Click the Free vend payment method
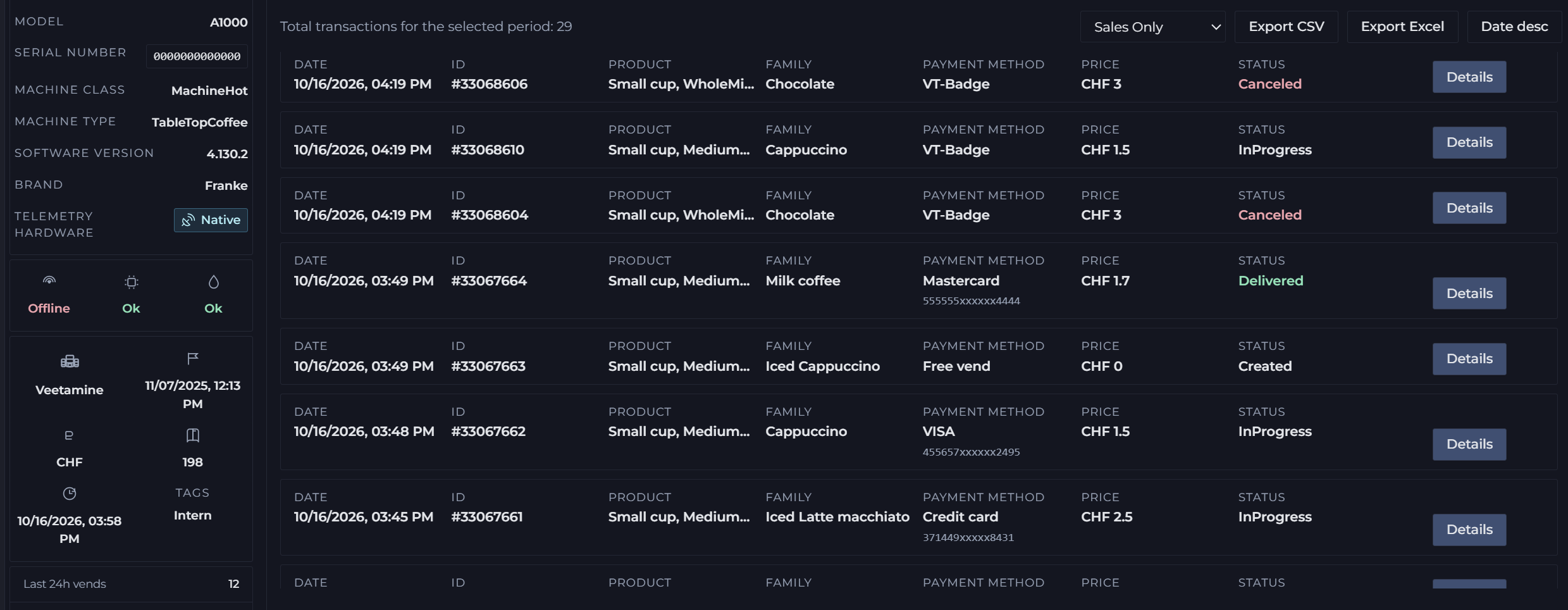 coord(956,366)
